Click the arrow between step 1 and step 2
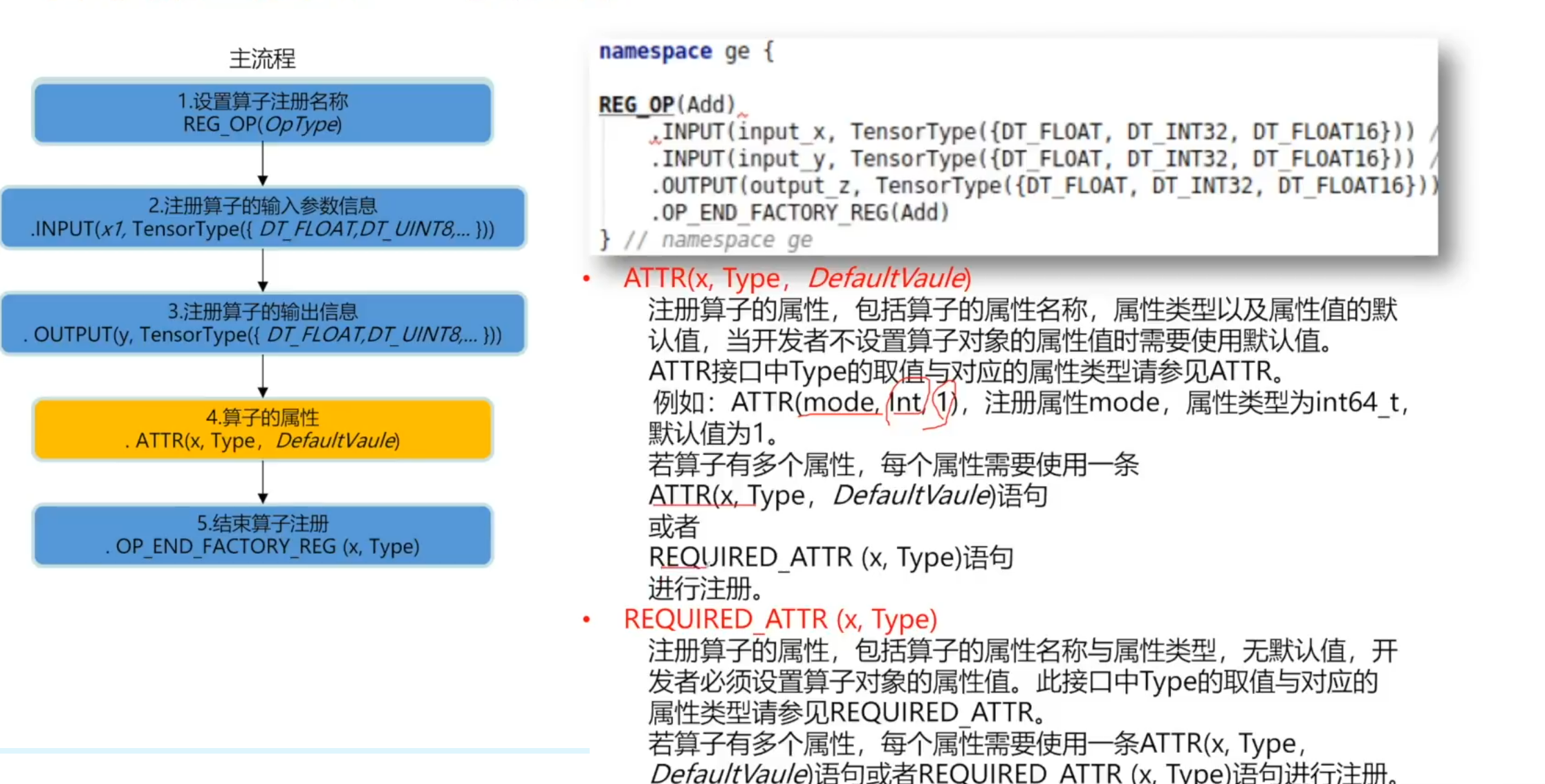The image size is (1545, 784). coord(262,165)
